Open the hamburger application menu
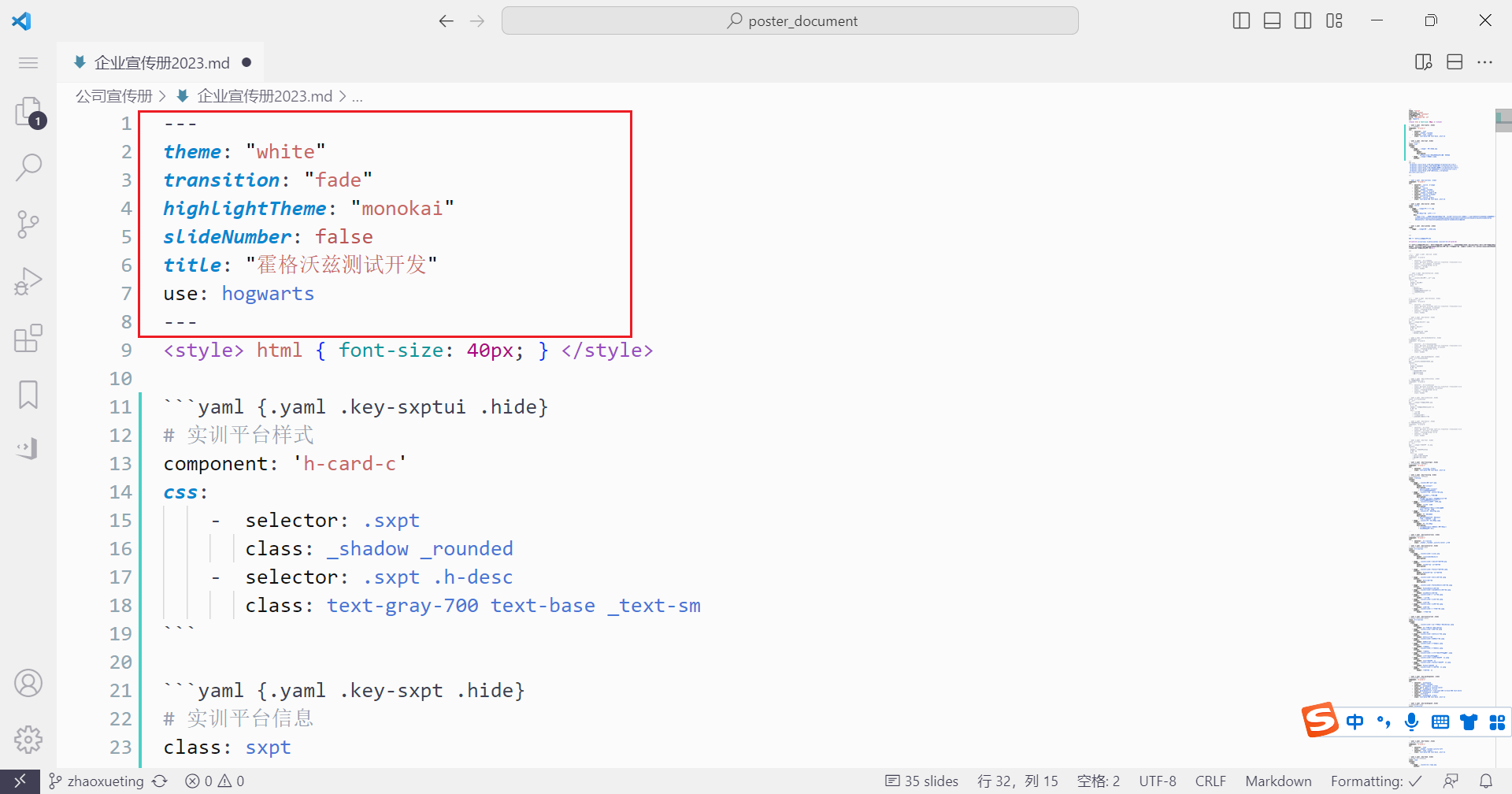The height and width of the screenshot is (794, 1512). [28, 63]
